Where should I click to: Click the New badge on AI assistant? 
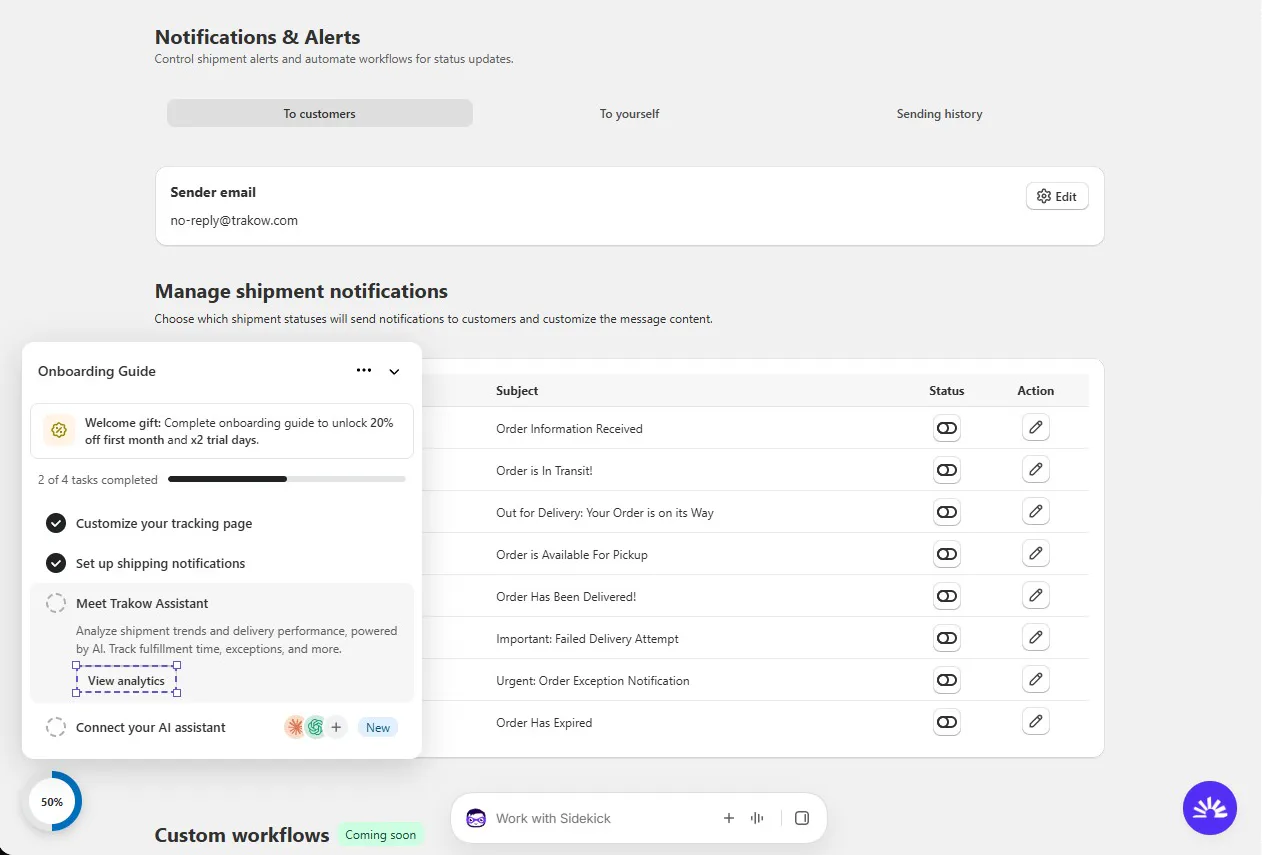click(378, 727)
